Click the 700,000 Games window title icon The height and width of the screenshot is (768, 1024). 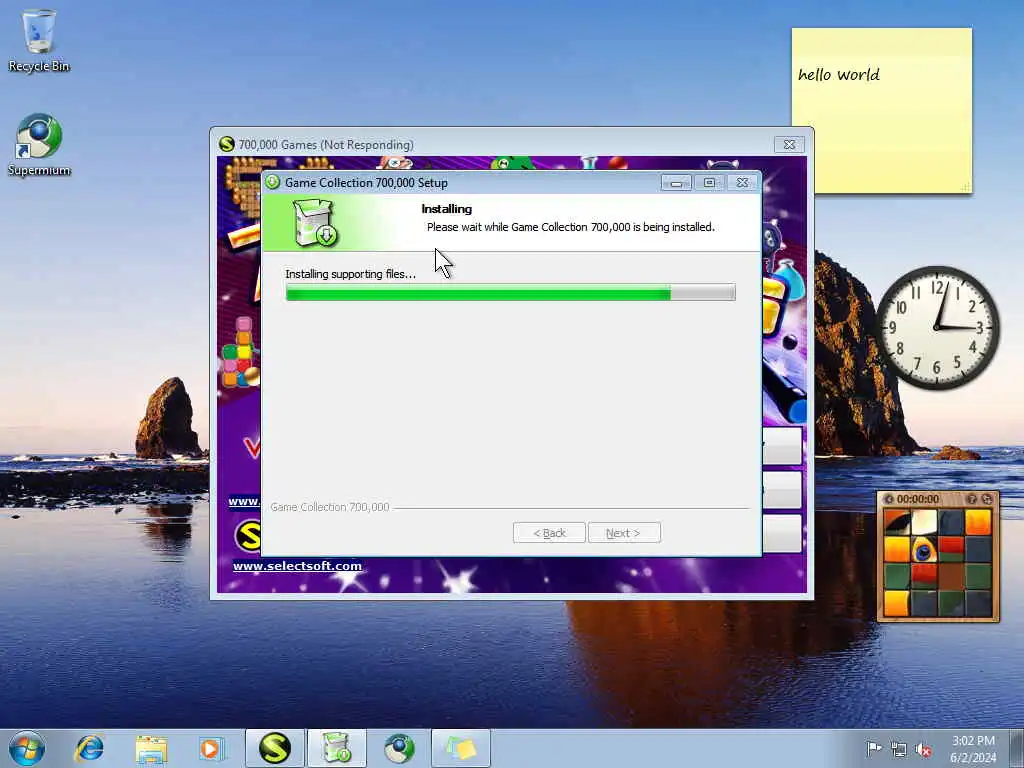[x=227, y=144]
